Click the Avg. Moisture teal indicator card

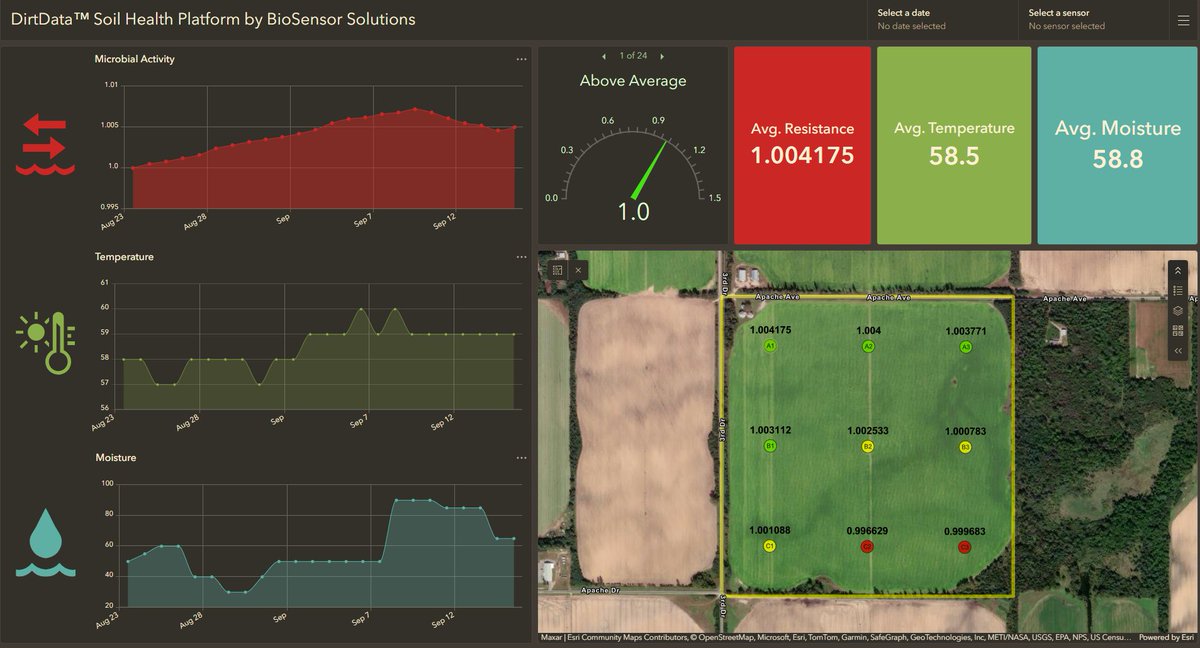pos(1118,145)
